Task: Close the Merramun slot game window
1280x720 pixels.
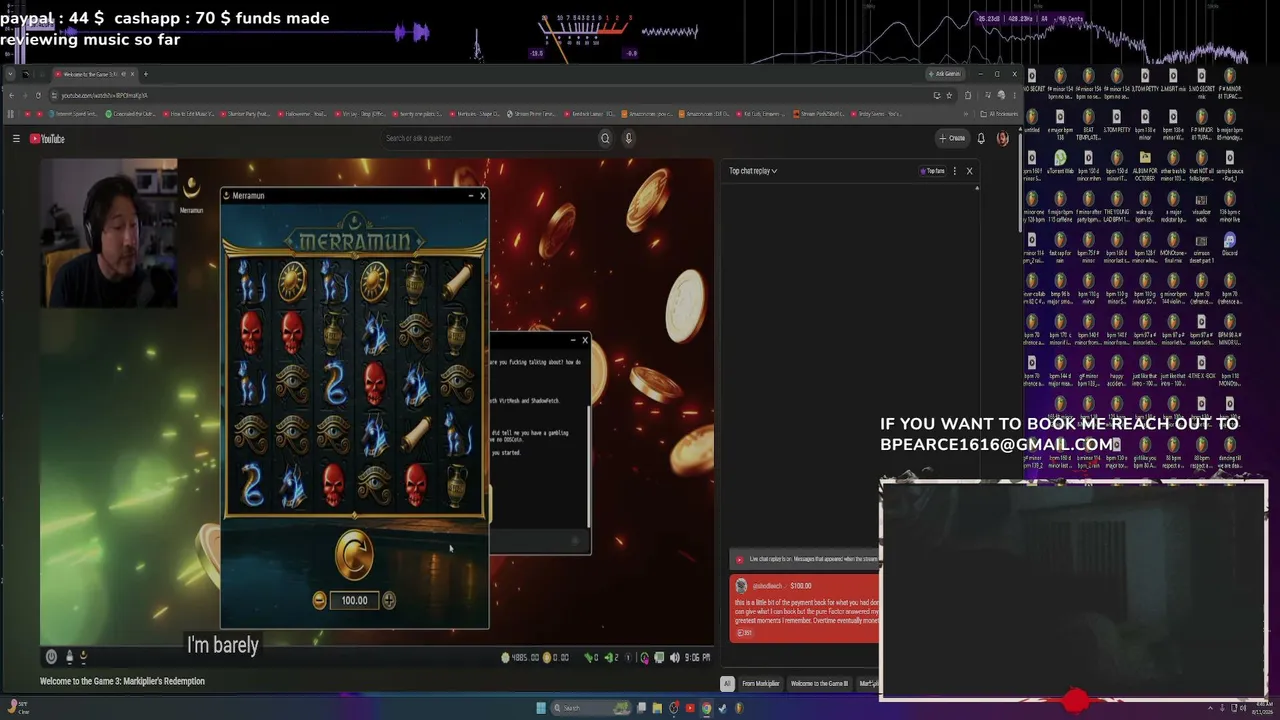Action: (x=482, y=195)
